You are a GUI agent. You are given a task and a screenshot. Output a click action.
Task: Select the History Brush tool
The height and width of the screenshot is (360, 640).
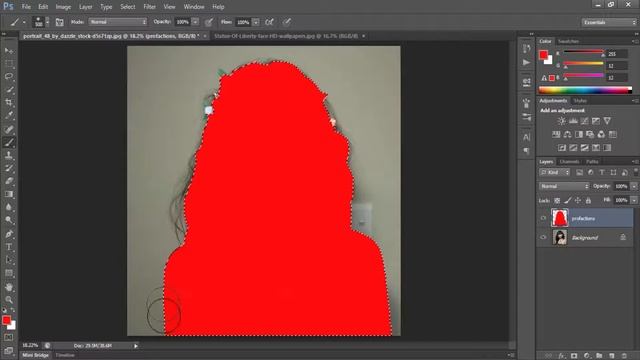point(9,168)
